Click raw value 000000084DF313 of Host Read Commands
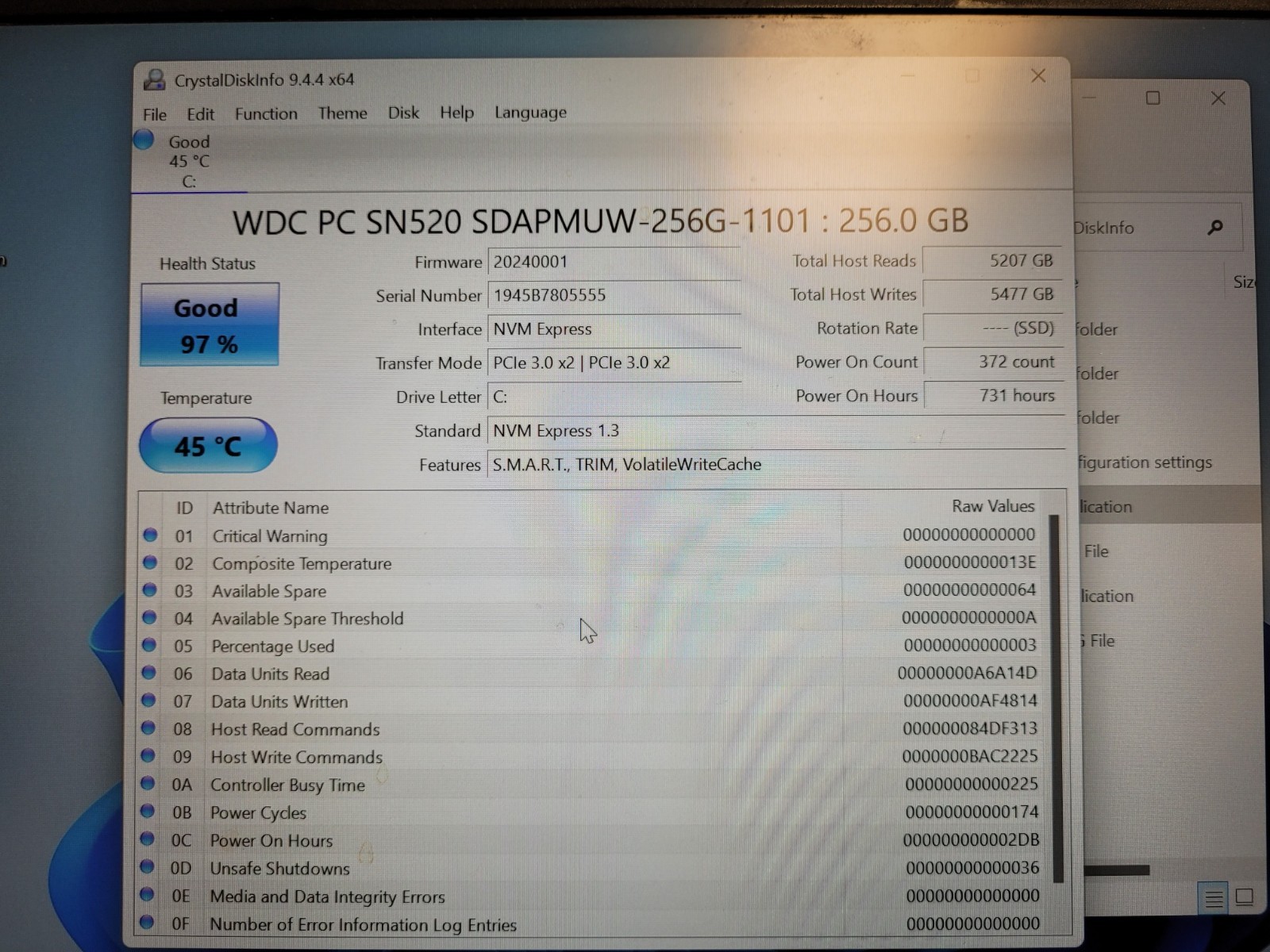 click(970, 728)
